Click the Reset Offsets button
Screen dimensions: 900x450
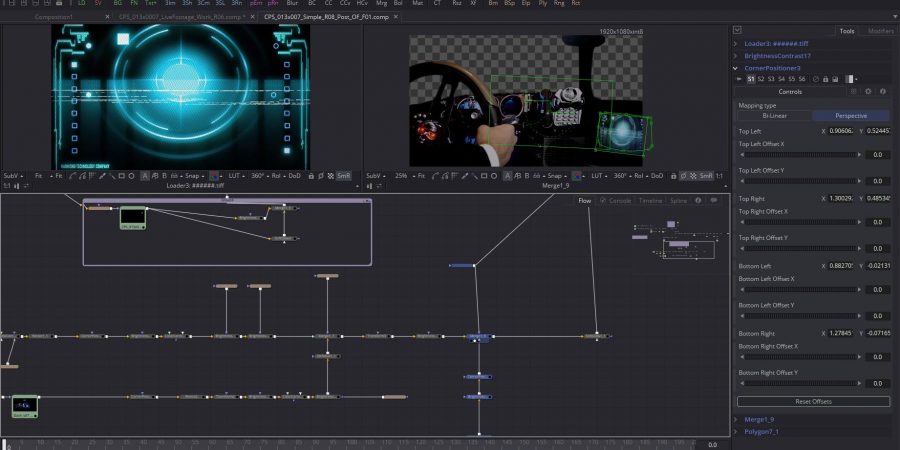click(x=813, y=401)
